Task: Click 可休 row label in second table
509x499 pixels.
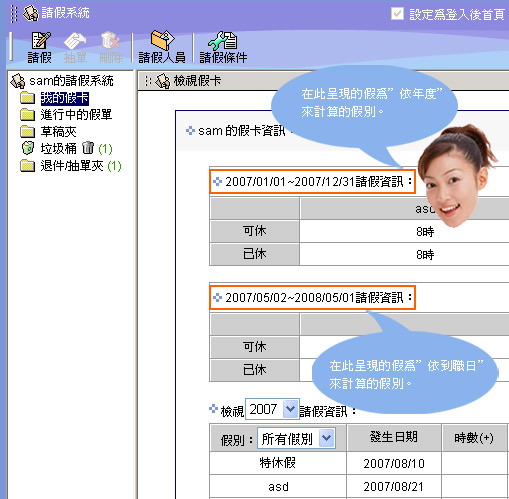Action: pyautogui.click(x=254, y=347)
